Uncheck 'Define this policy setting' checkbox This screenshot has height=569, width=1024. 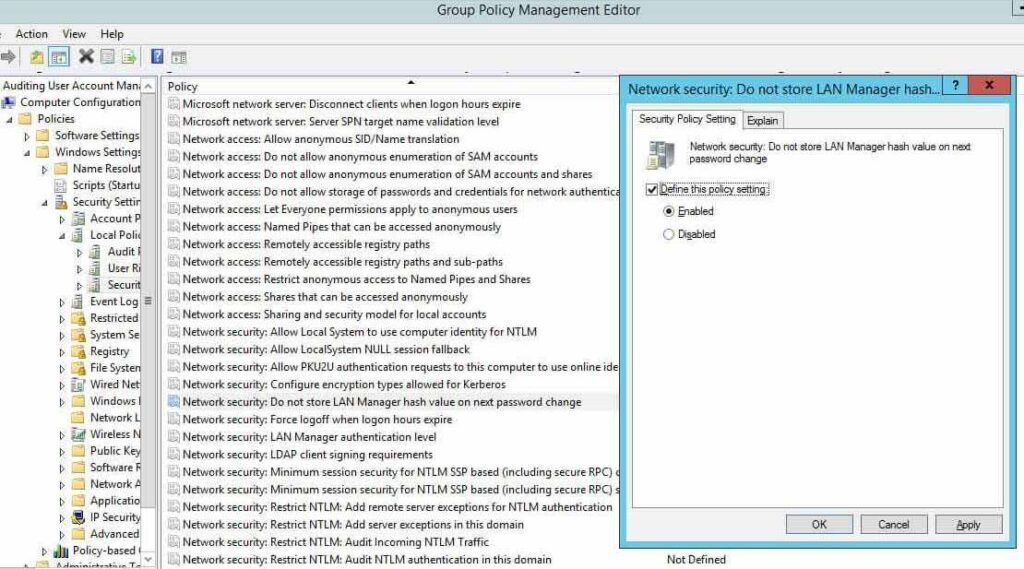click(x=652, y=189)
